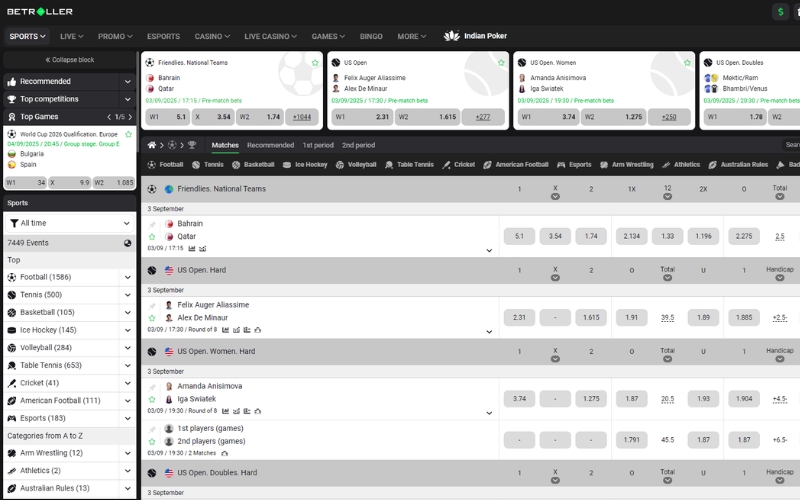Viewport: 800px width, 500px height.
Task: Open the green dollar deposit icon
Action: (780, 12)
